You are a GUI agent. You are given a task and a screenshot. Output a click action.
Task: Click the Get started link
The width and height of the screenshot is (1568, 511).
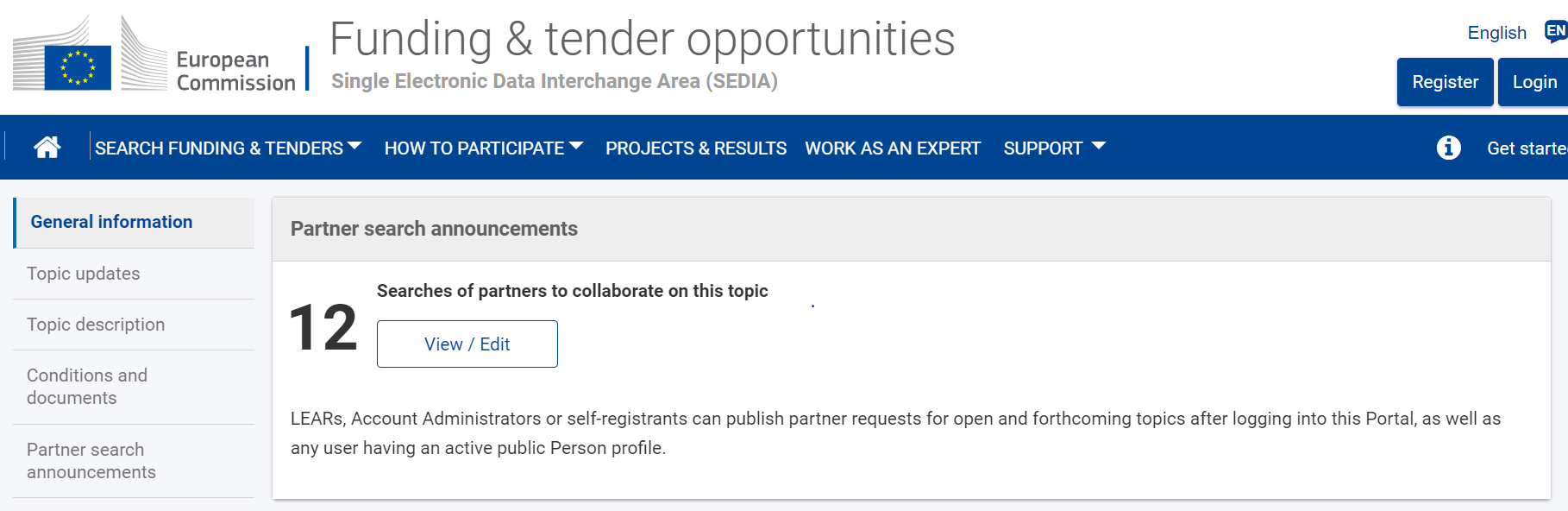click(1527, 148)
